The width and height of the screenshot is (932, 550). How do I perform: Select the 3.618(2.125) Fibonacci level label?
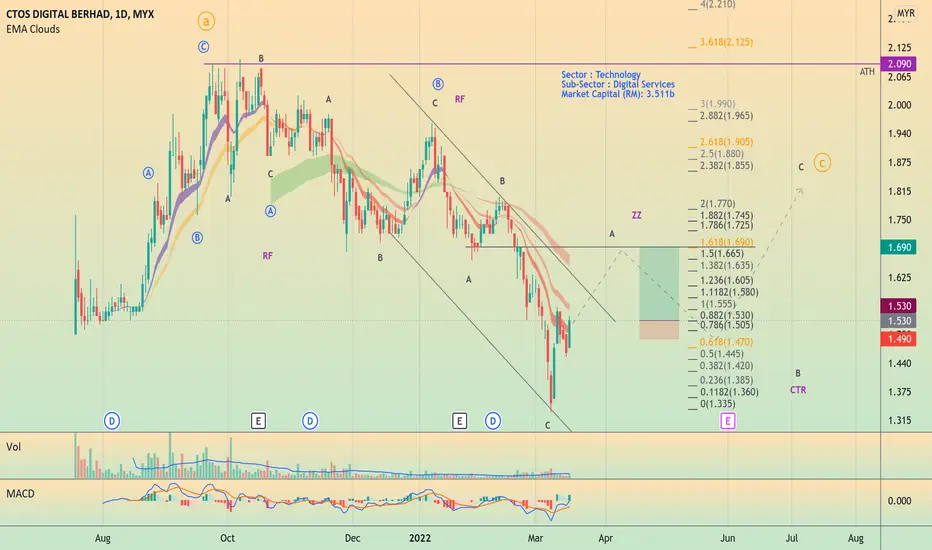coord(726,42)
